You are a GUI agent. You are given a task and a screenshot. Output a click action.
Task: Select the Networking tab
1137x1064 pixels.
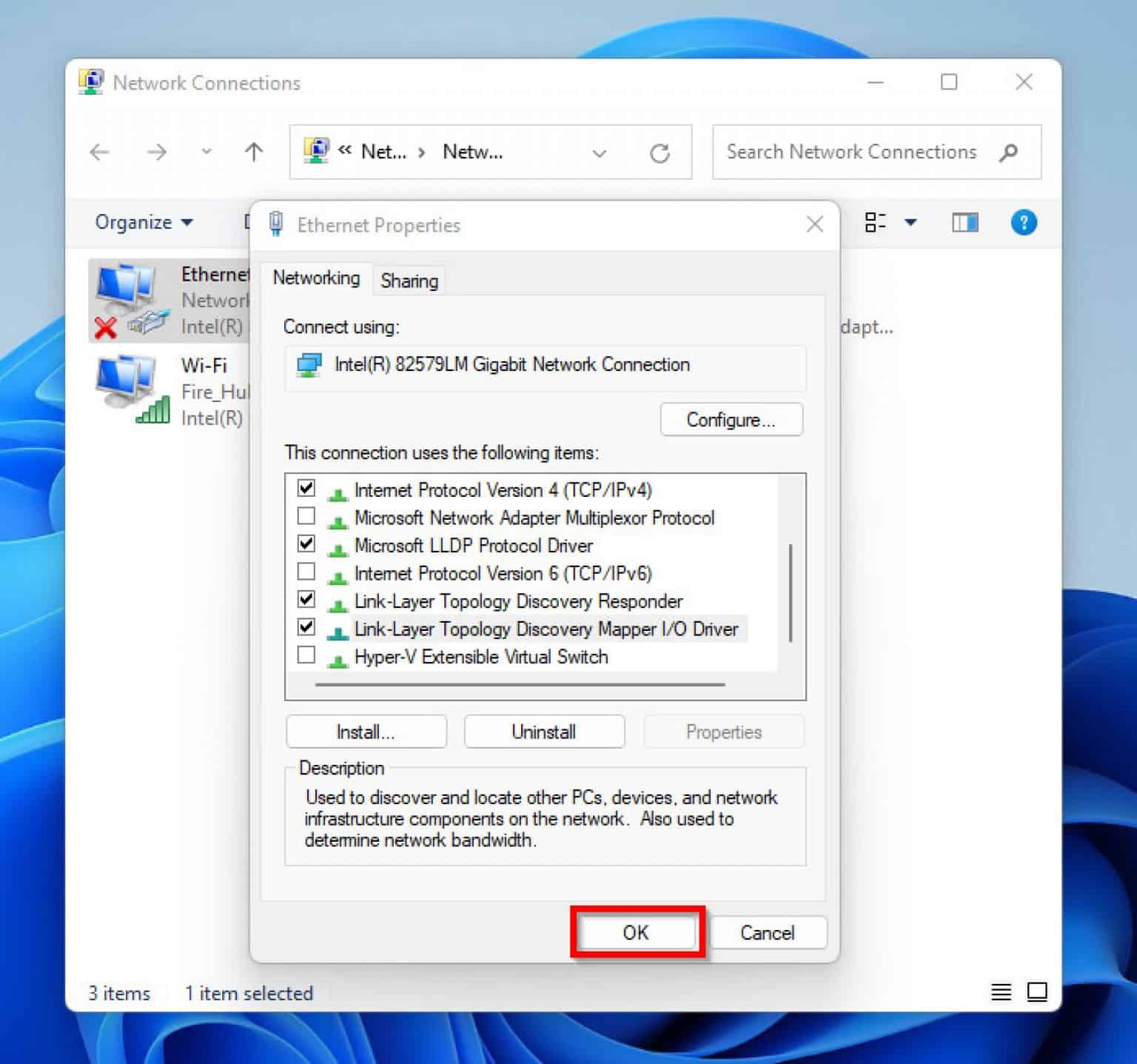316,278
